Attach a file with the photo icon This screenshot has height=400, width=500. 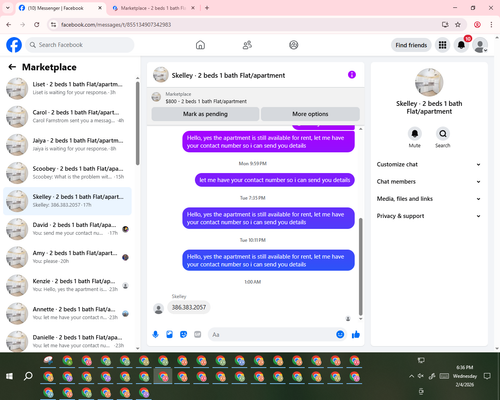point(169,334)
